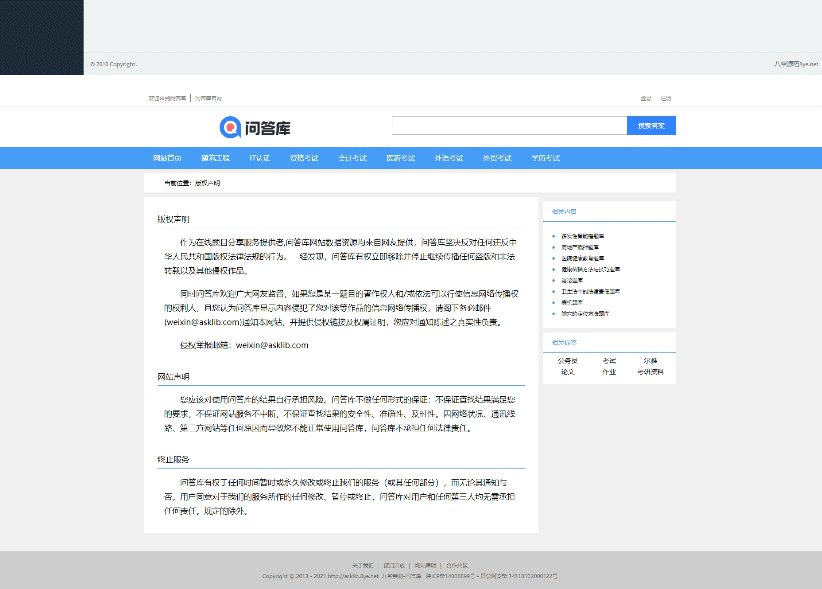Open the 学历考试 navigation item
822x589 pixels.
coord(546,158)
